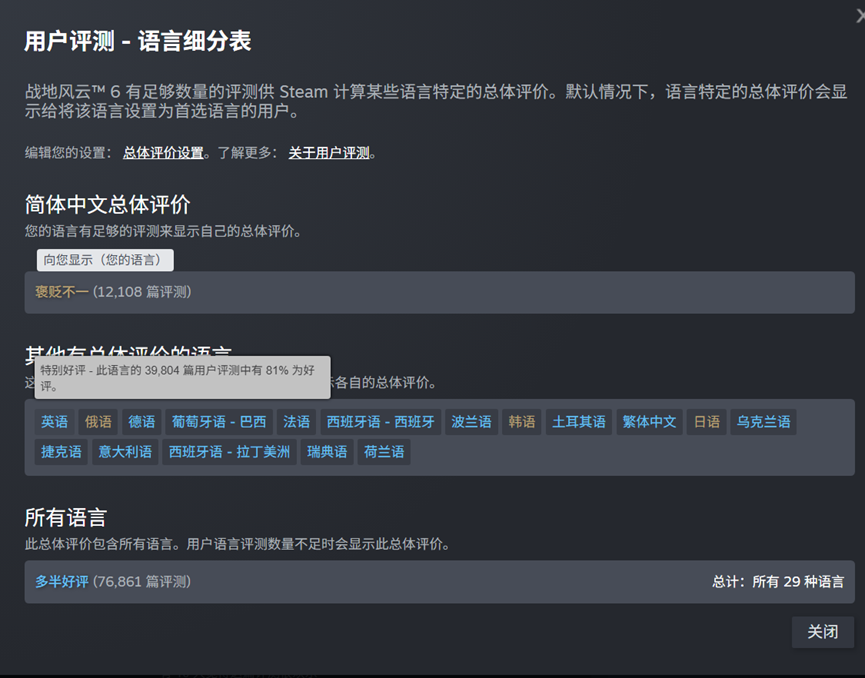
Task: Pick the 葡萄牙语 - 巴西 language tag
Action: (x=218, y=422)
